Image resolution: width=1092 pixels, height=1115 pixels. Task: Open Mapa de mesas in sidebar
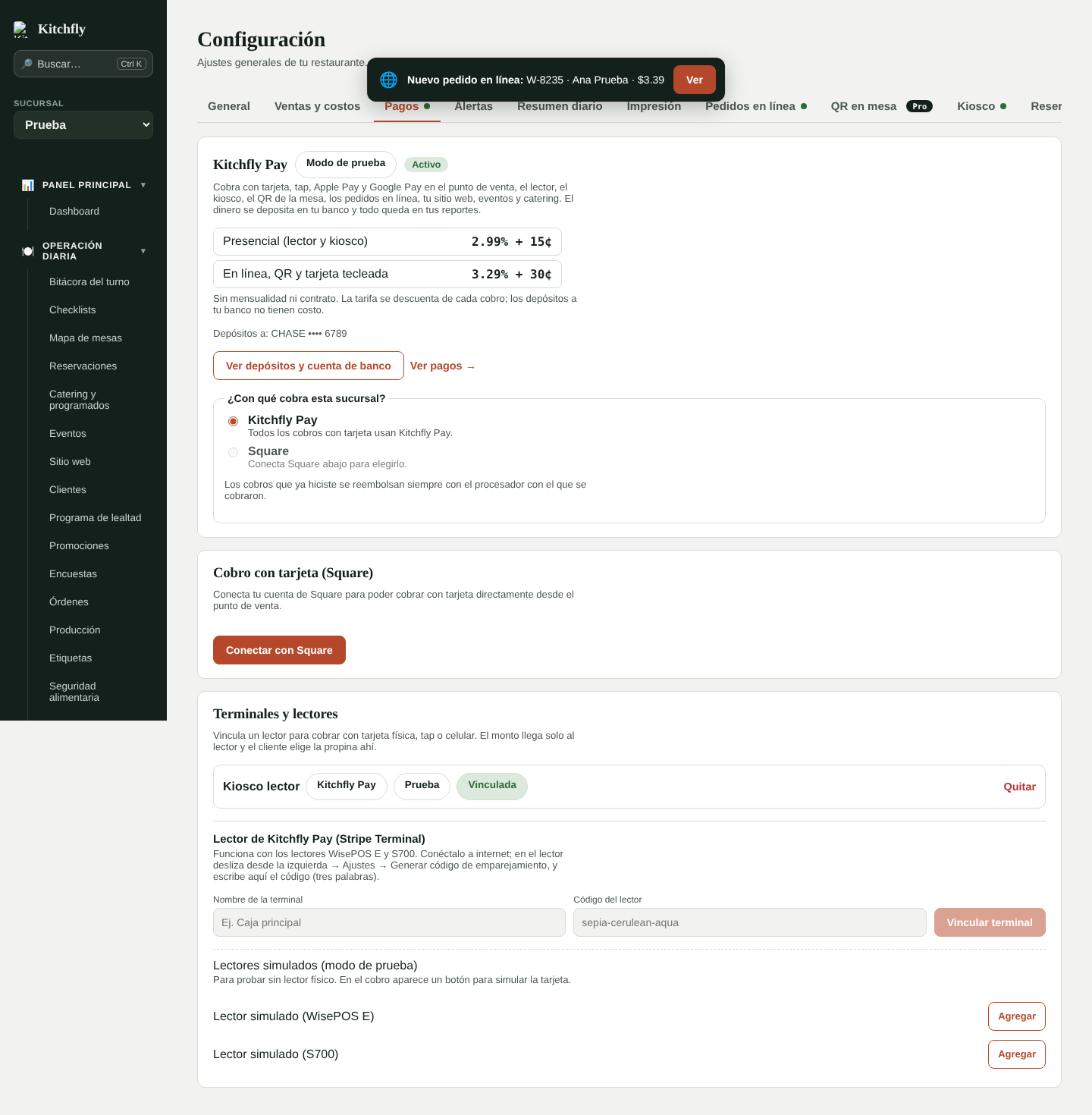pos(86,338)
